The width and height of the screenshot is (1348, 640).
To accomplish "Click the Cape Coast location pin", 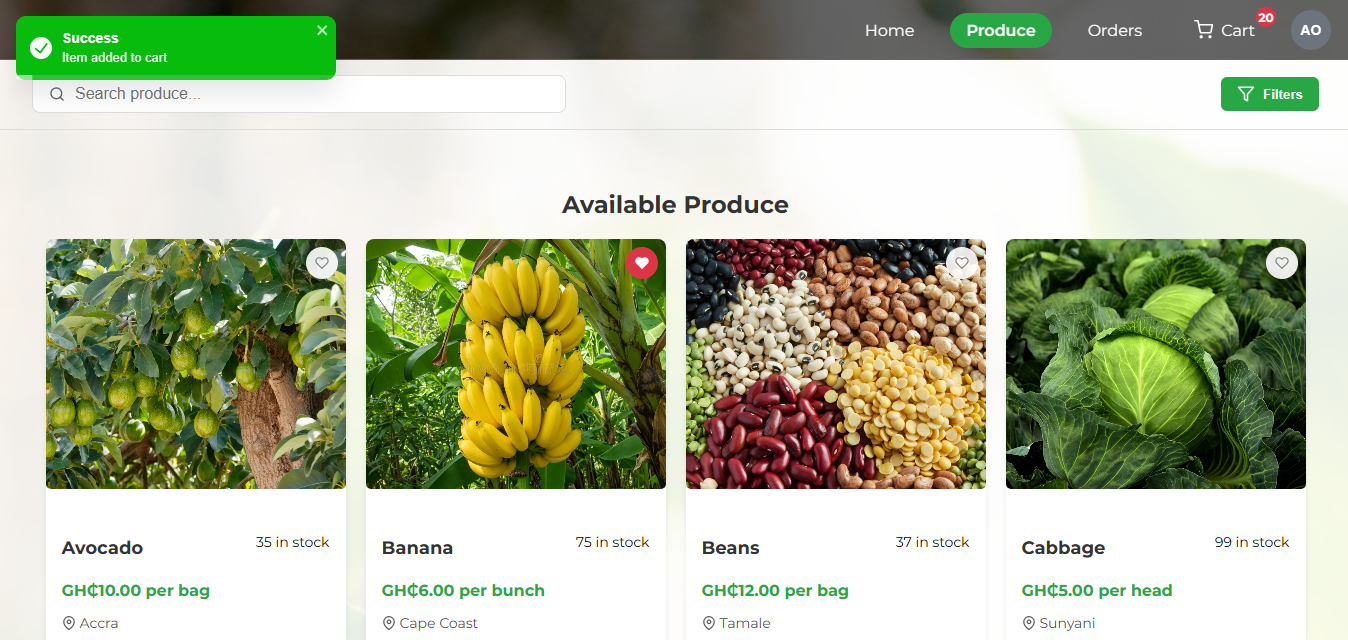I will point(389,623).
